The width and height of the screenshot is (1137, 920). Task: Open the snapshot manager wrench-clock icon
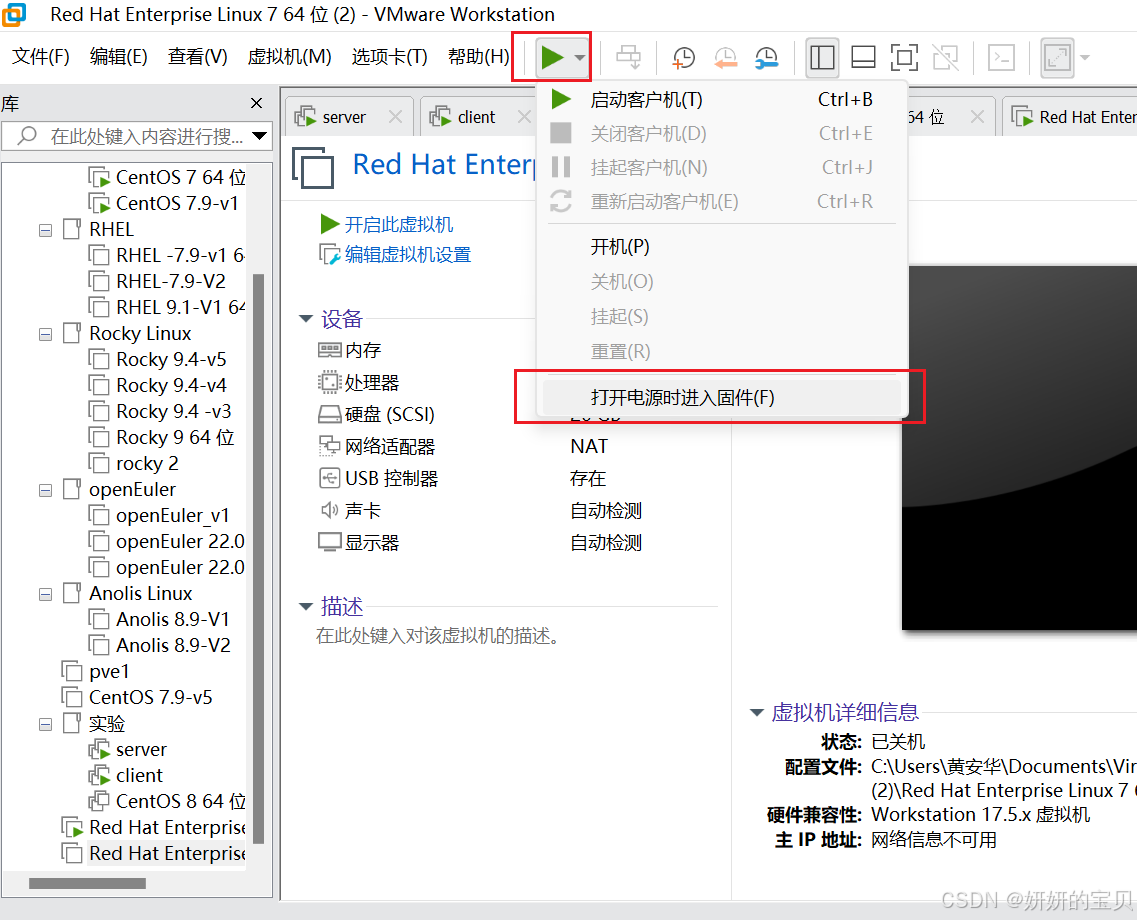[766, 57]
